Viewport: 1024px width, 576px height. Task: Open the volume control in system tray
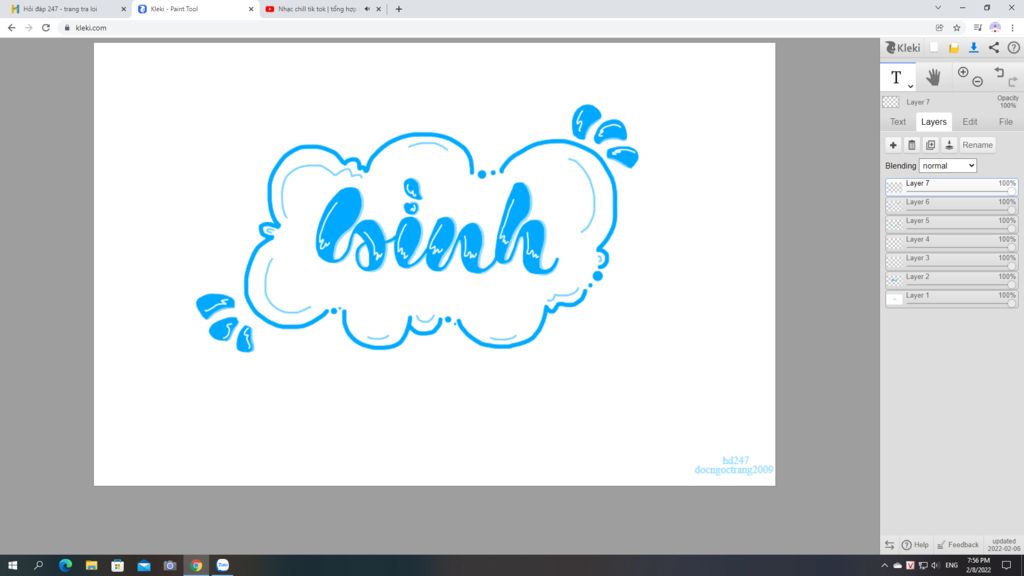click(935, 566)
